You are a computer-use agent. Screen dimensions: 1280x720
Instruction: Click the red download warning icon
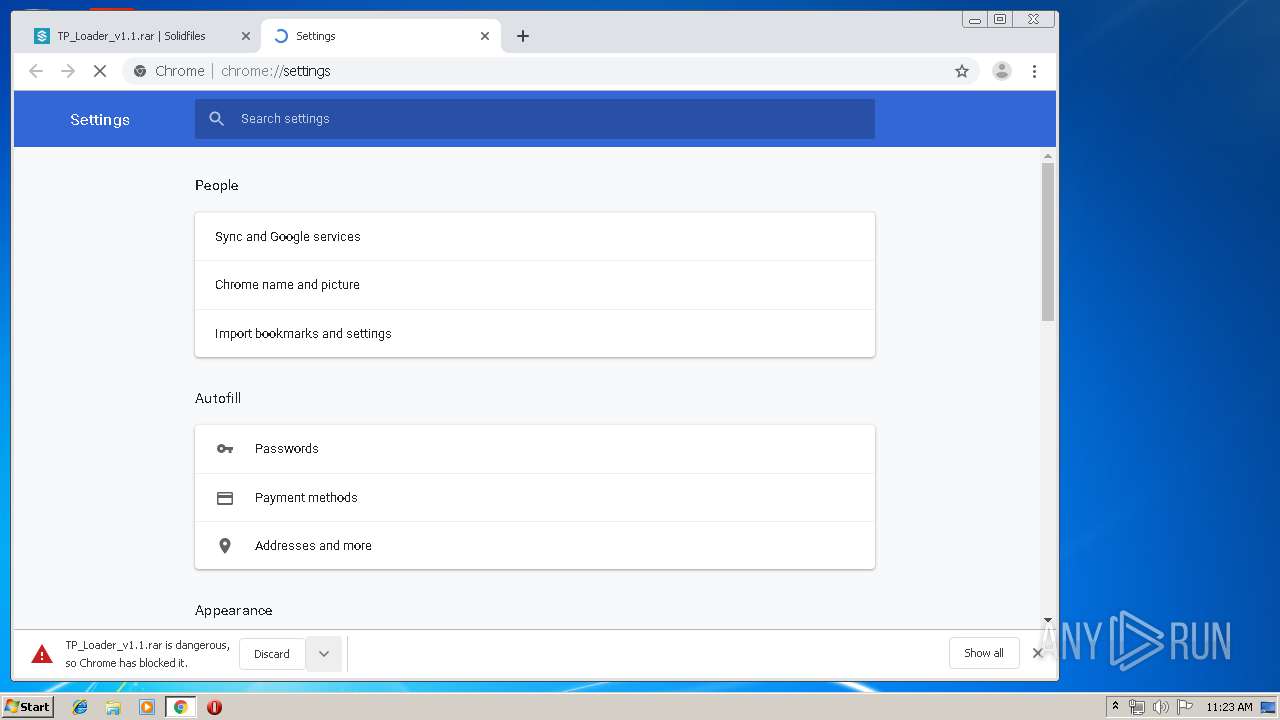[42, 654]
